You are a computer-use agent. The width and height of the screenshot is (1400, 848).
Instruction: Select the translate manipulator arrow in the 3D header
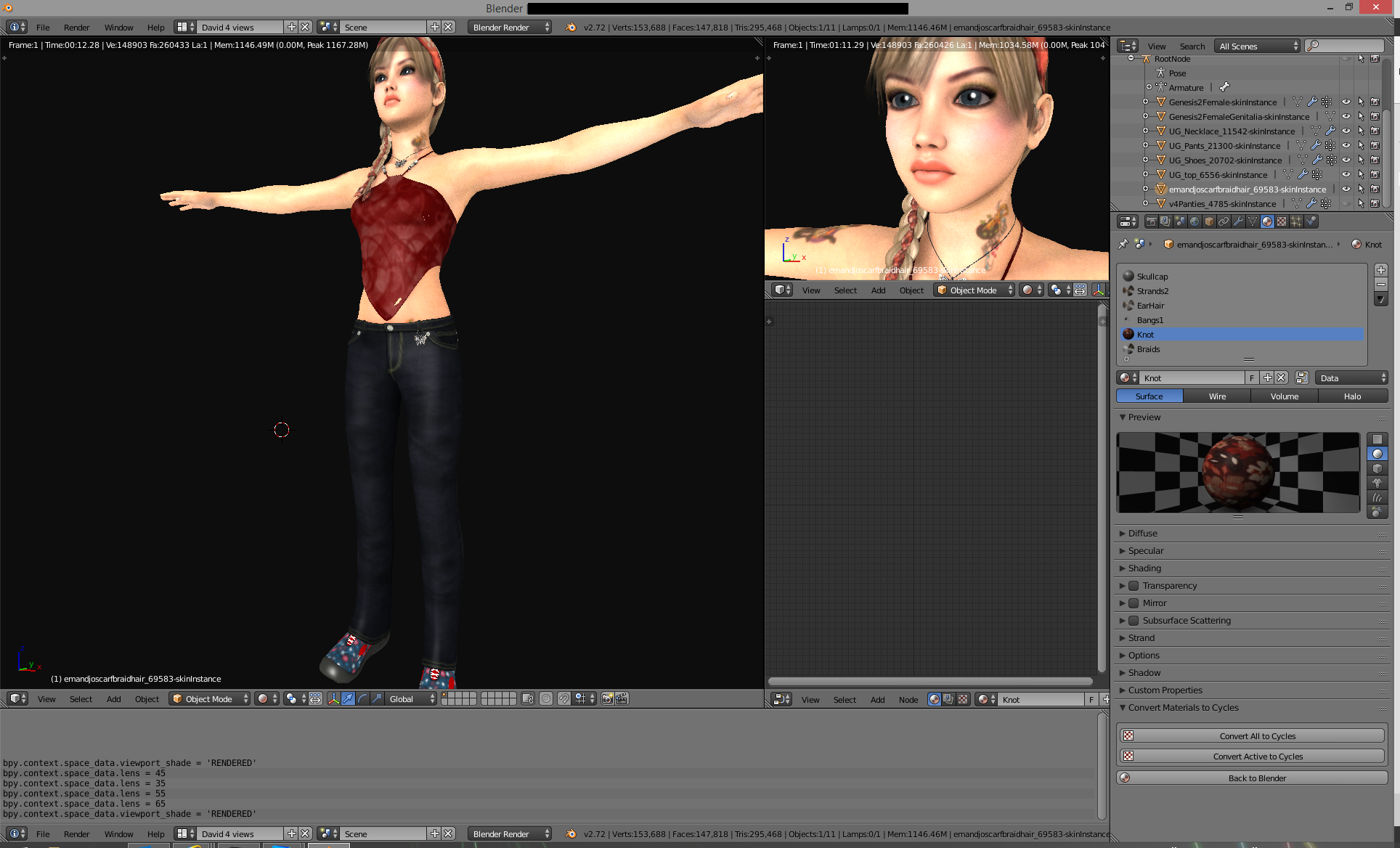click(x=348, y=698)
